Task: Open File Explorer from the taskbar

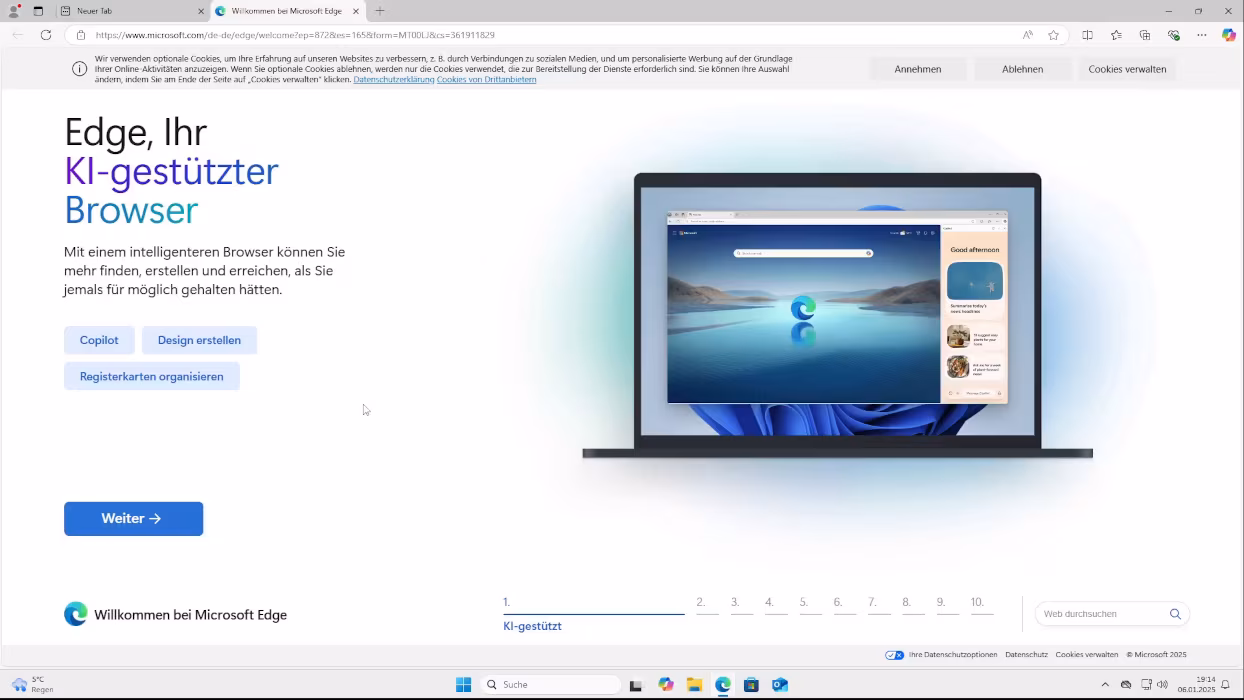Action: (694, 685)
